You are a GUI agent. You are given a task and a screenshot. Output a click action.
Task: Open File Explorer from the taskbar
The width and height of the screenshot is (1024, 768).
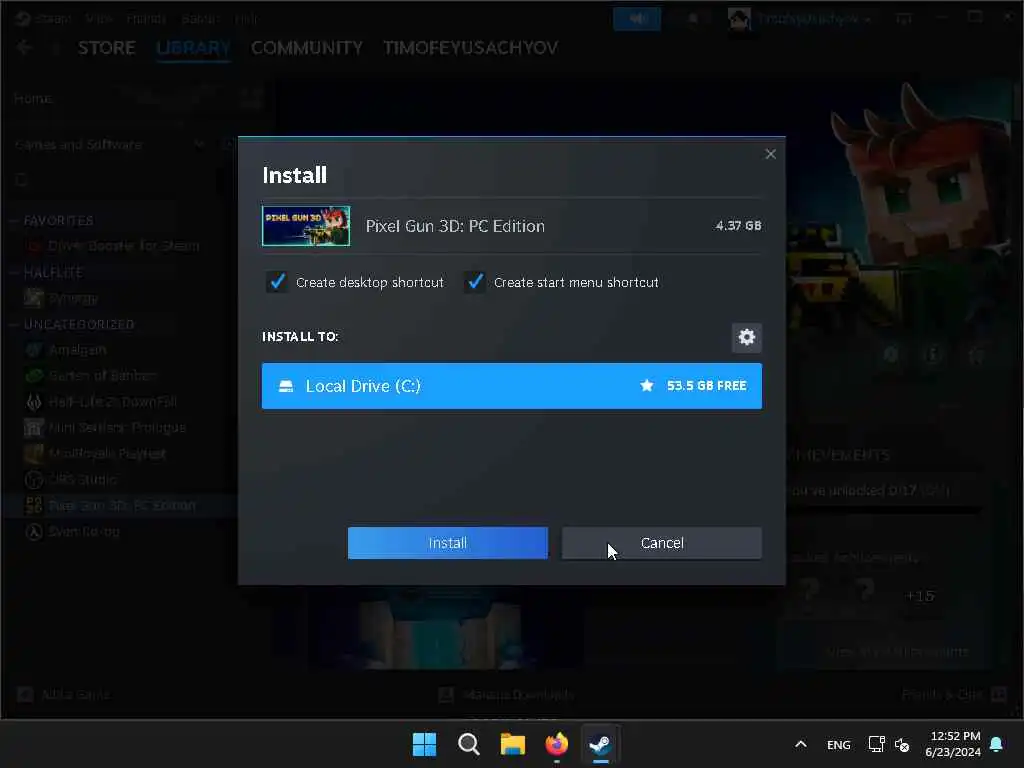pyautogui.click(x=513, y=744)
